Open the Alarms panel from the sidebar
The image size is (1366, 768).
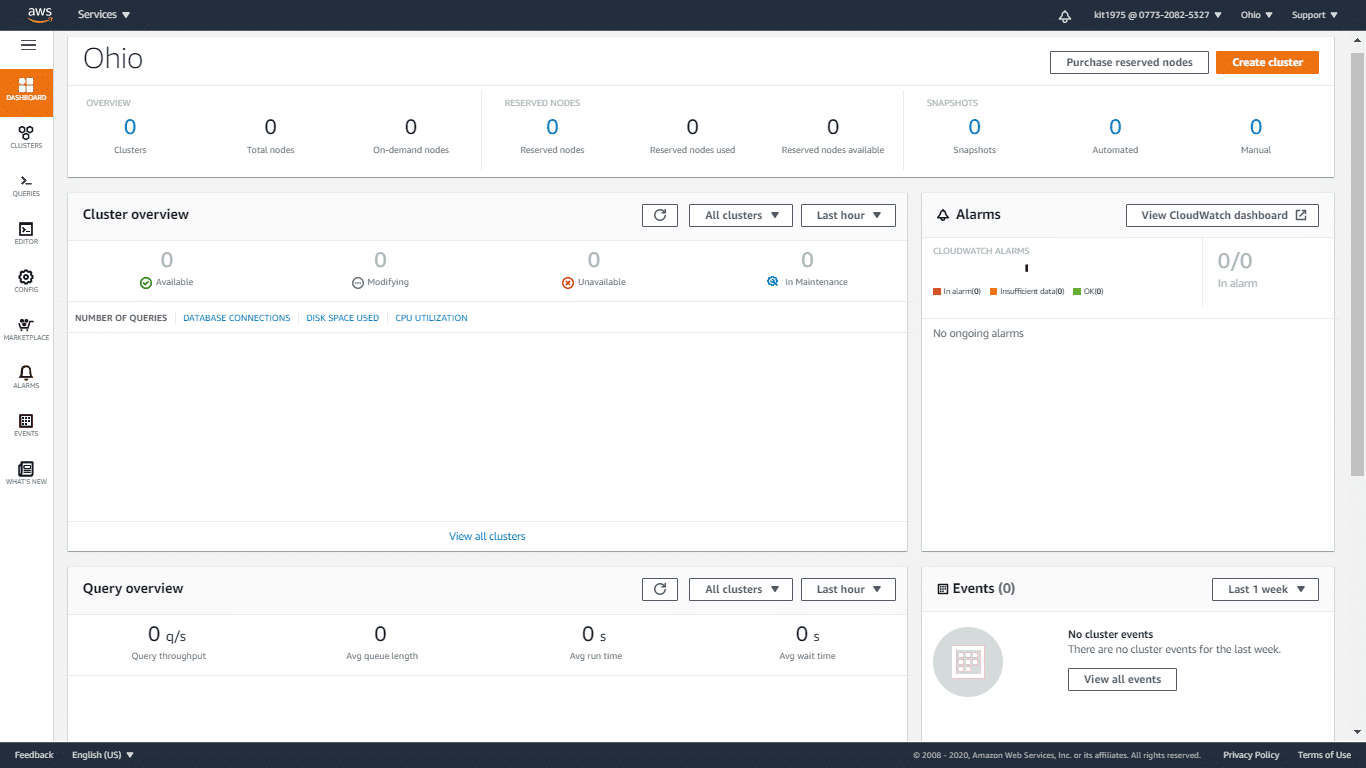26,375
